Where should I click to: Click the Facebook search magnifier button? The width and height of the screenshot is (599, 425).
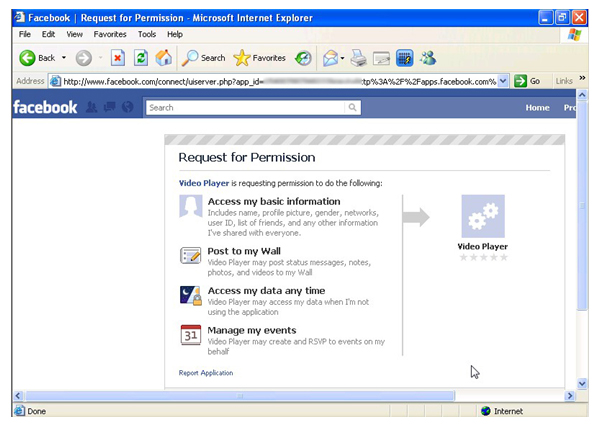pyautogui.click(x=353, y=108)
